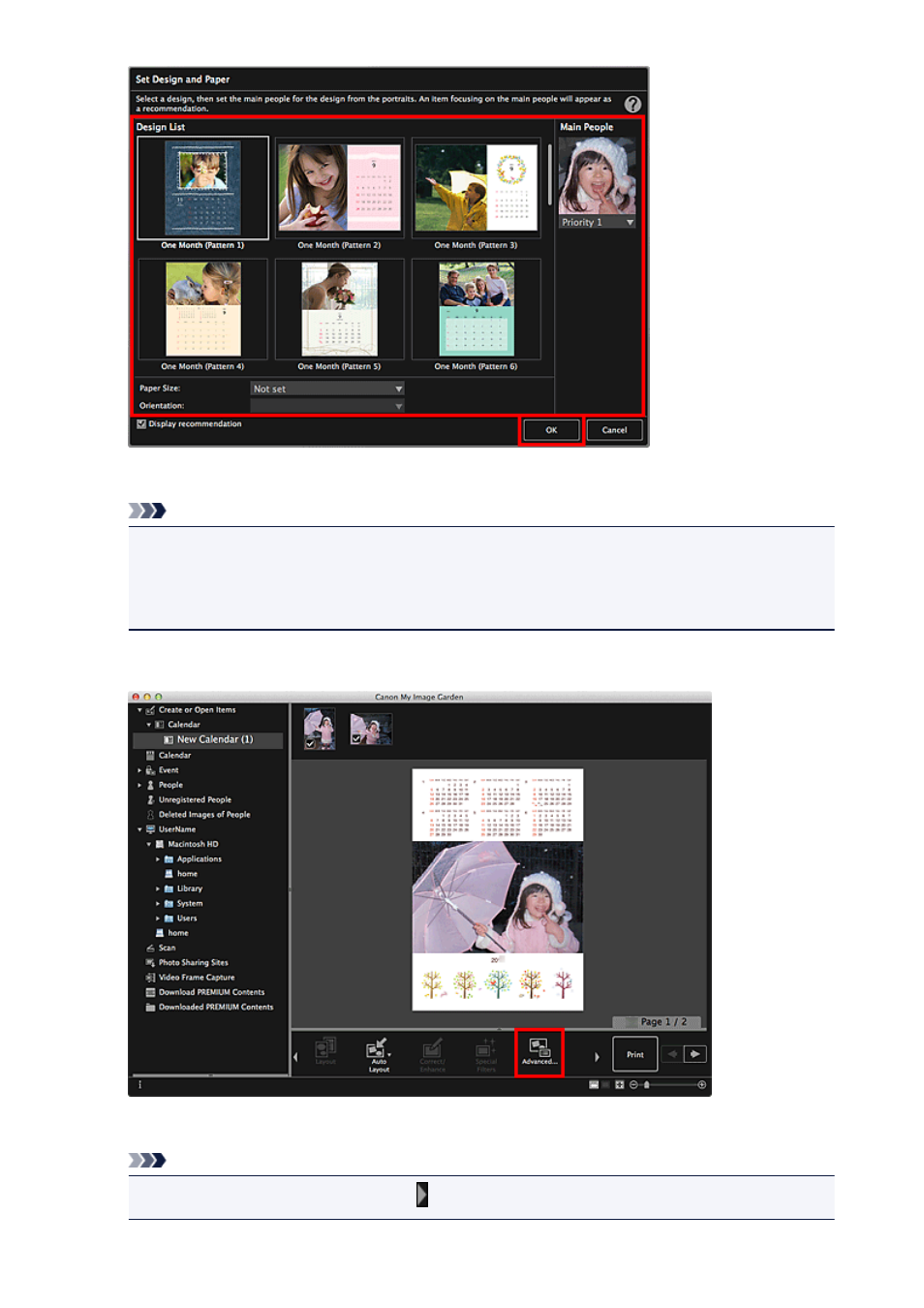Open the Orientation dropdown
The width and height of the screenshot is (924, 1308).
click(326, 406)
